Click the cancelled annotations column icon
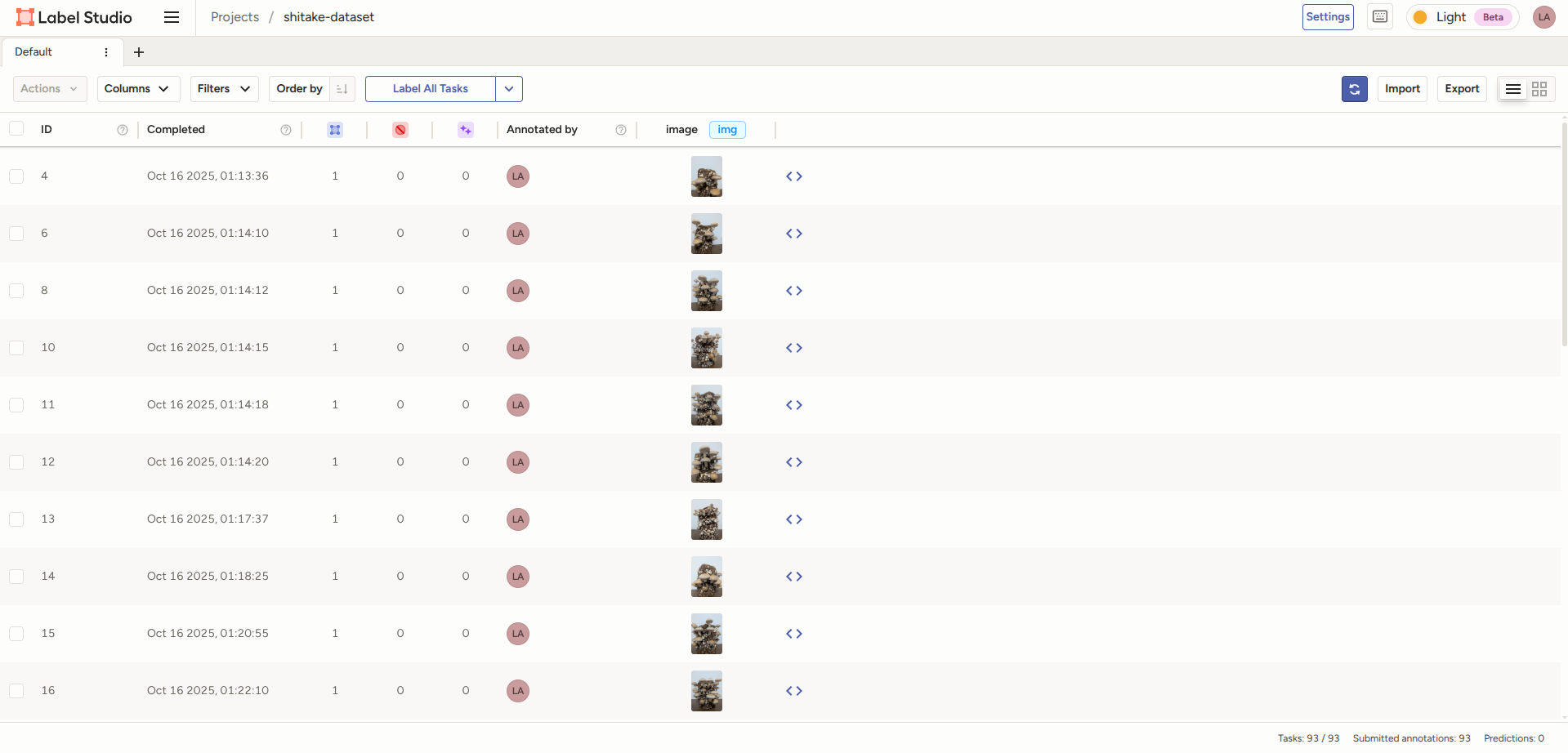This screenshot has height=753, width=1568. (400, 130)
